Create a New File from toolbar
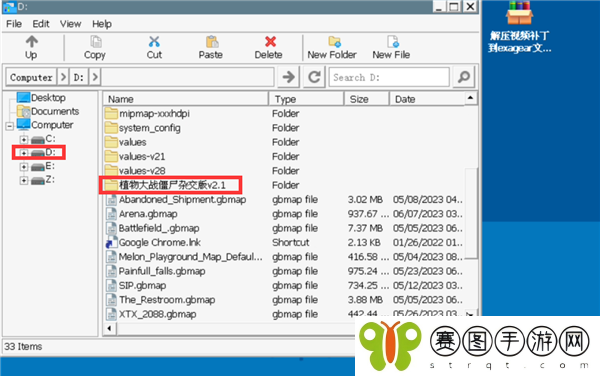This screenshot has height=376, width=600. [391, 47]
